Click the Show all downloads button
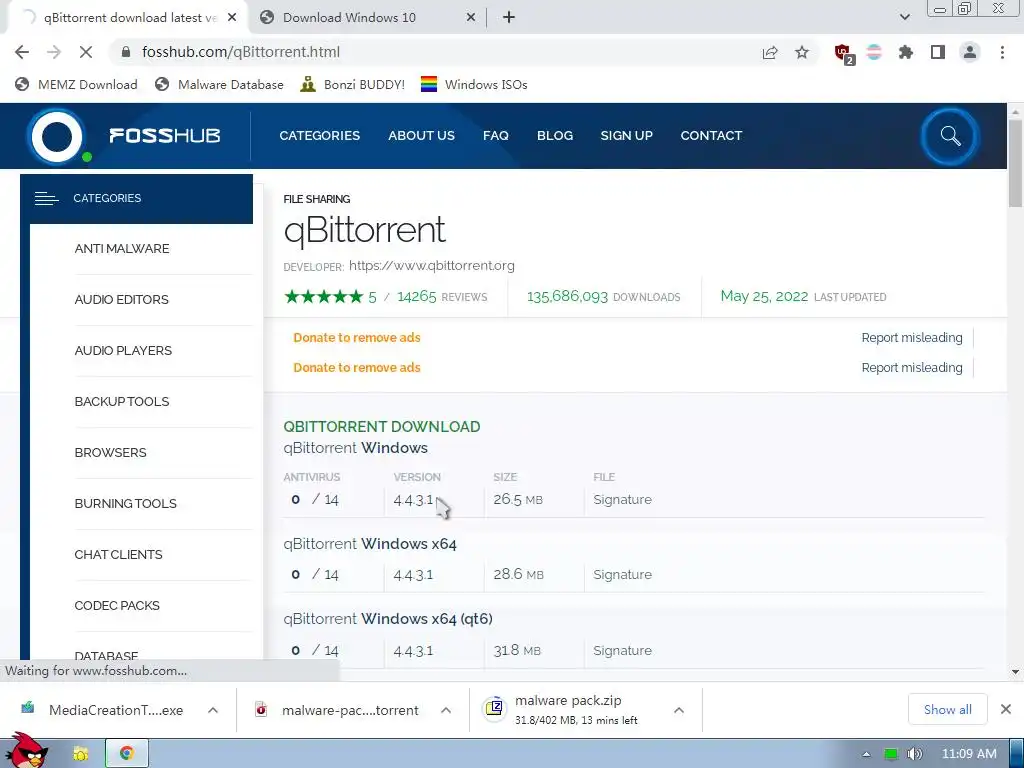Image resolution: width=1024 pixels, height=768 pixels. [x=948, y=709]
